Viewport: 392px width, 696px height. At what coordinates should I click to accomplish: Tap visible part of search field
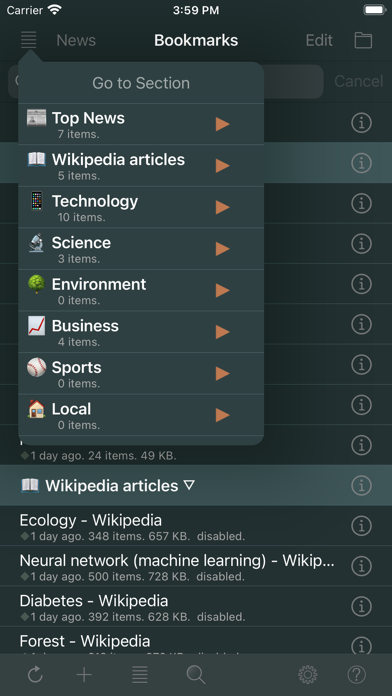pos(293,82)
